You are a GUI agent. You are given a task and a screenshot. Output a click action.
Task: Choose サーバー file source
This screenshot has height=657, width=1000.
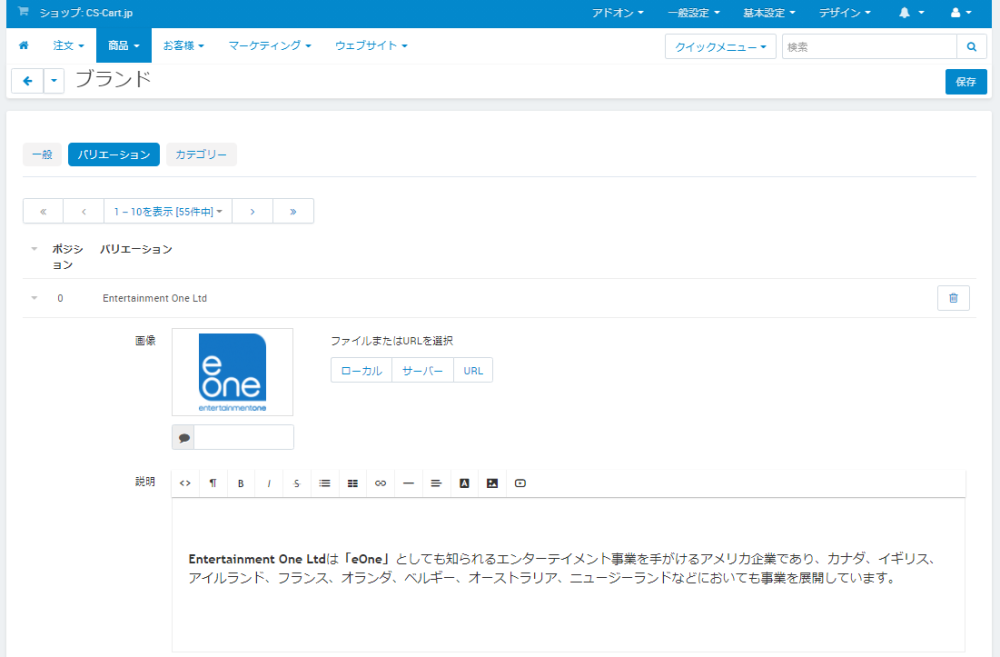tap(423, 371)
